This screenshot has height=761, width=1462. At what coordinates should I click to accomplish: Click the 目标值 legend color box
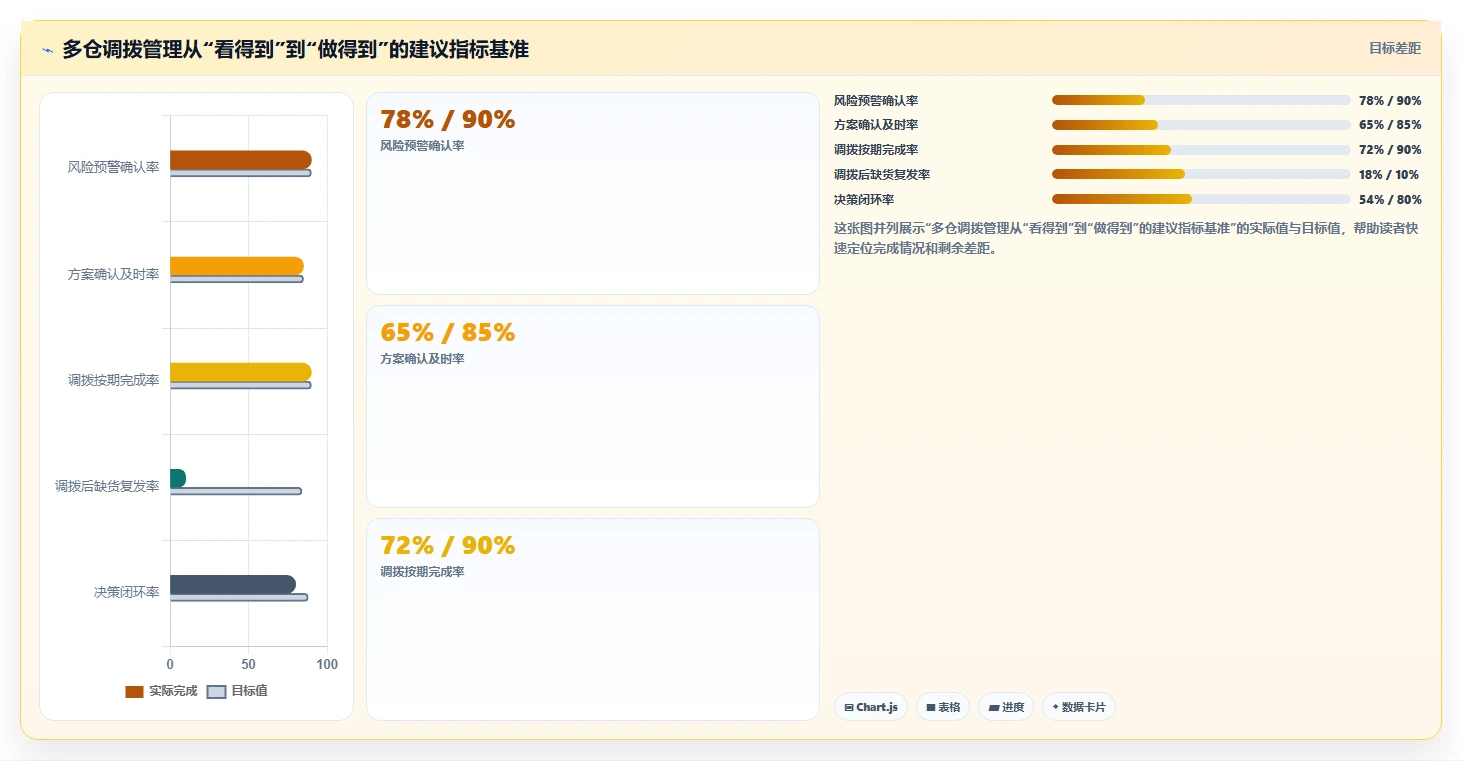coord(216,692)
